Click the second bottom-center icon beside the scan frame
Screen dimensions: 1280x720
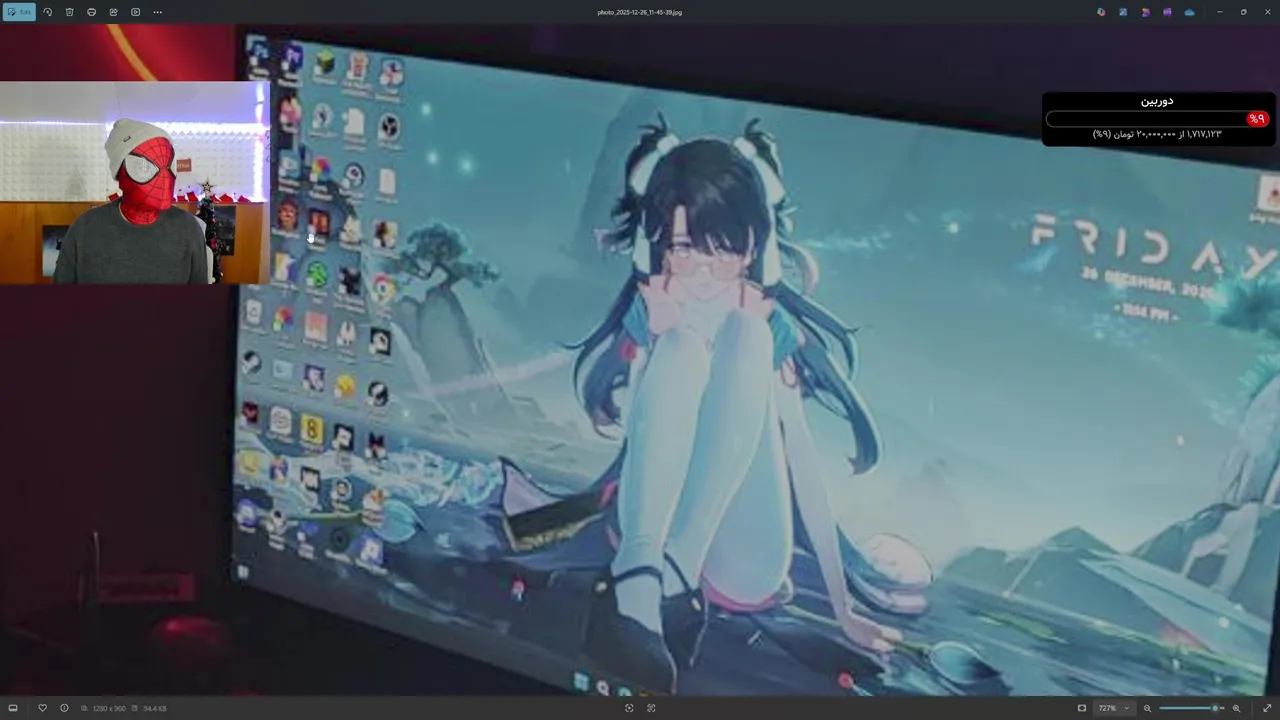651,708
